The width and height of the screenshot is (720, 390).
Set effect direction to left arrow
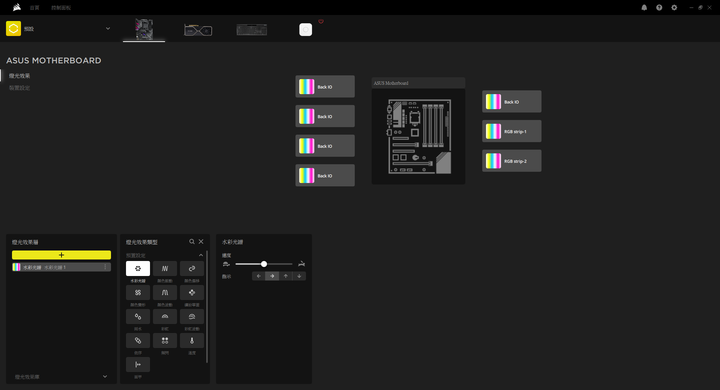(x=259, y=276)
